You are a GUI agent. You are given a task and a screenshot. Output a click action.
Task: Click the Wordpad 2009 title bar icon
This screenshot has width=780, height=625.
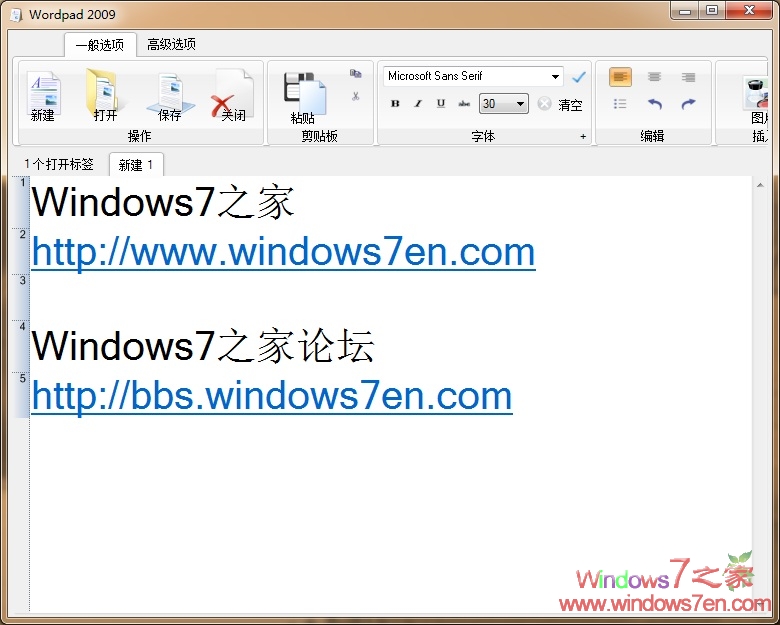[16, 15]
